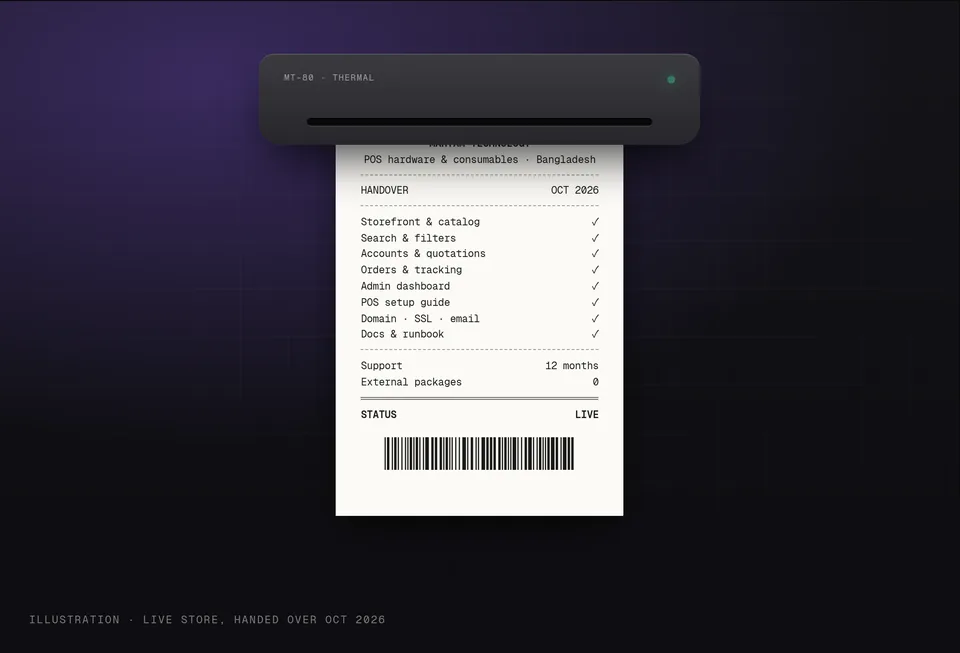Screen dimensions: 960x653
Task: Click the 'Search & filters' line item
Action: [408, 238]
